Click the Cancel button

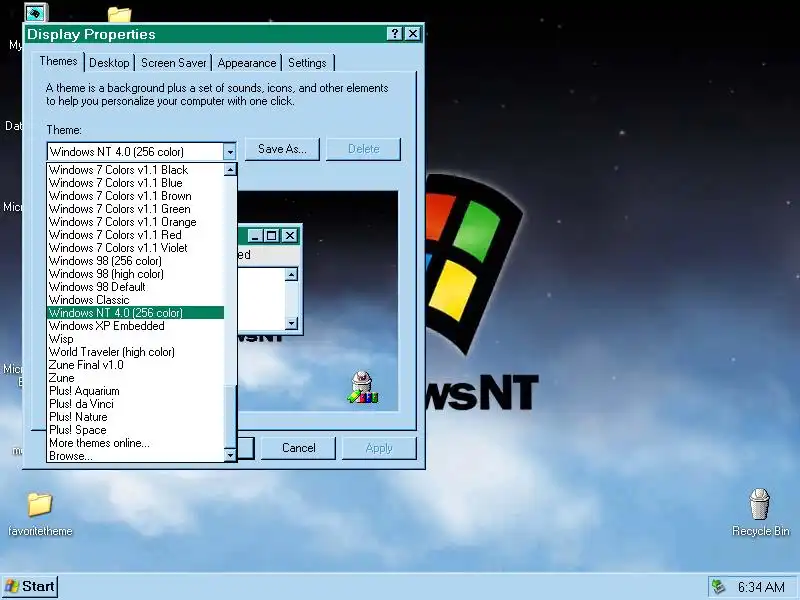click(x=298, y=448)
